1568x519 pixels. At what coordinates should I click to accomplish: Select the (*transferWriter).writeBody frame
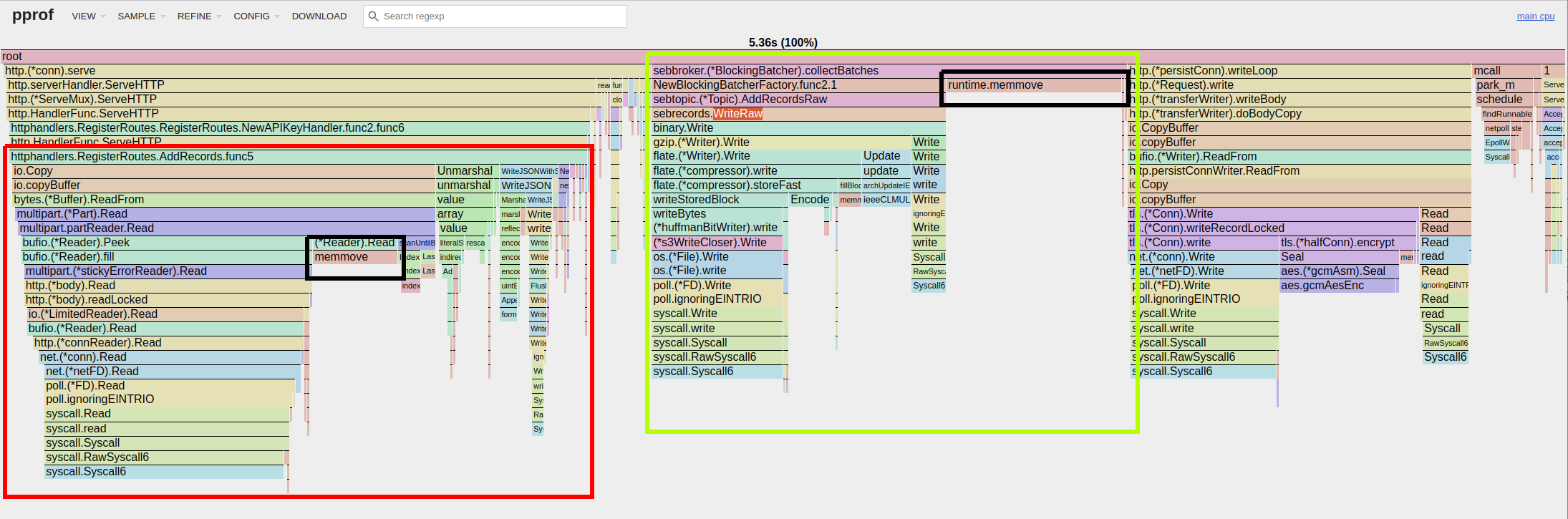(x=1300, y=100)
